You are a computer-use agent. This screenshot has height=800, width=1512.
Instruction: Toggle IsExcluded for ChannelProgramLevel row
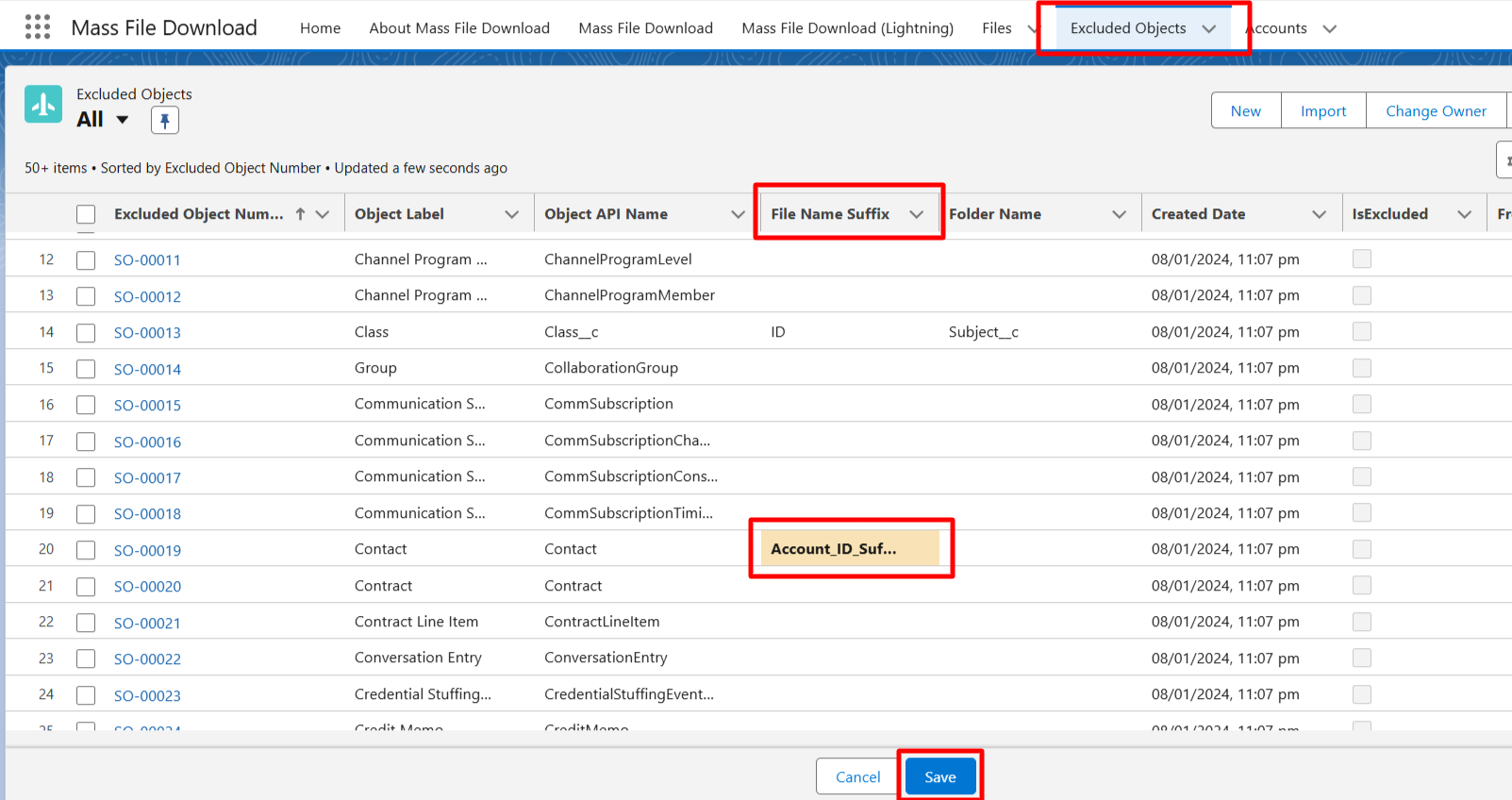[1362, 258]
